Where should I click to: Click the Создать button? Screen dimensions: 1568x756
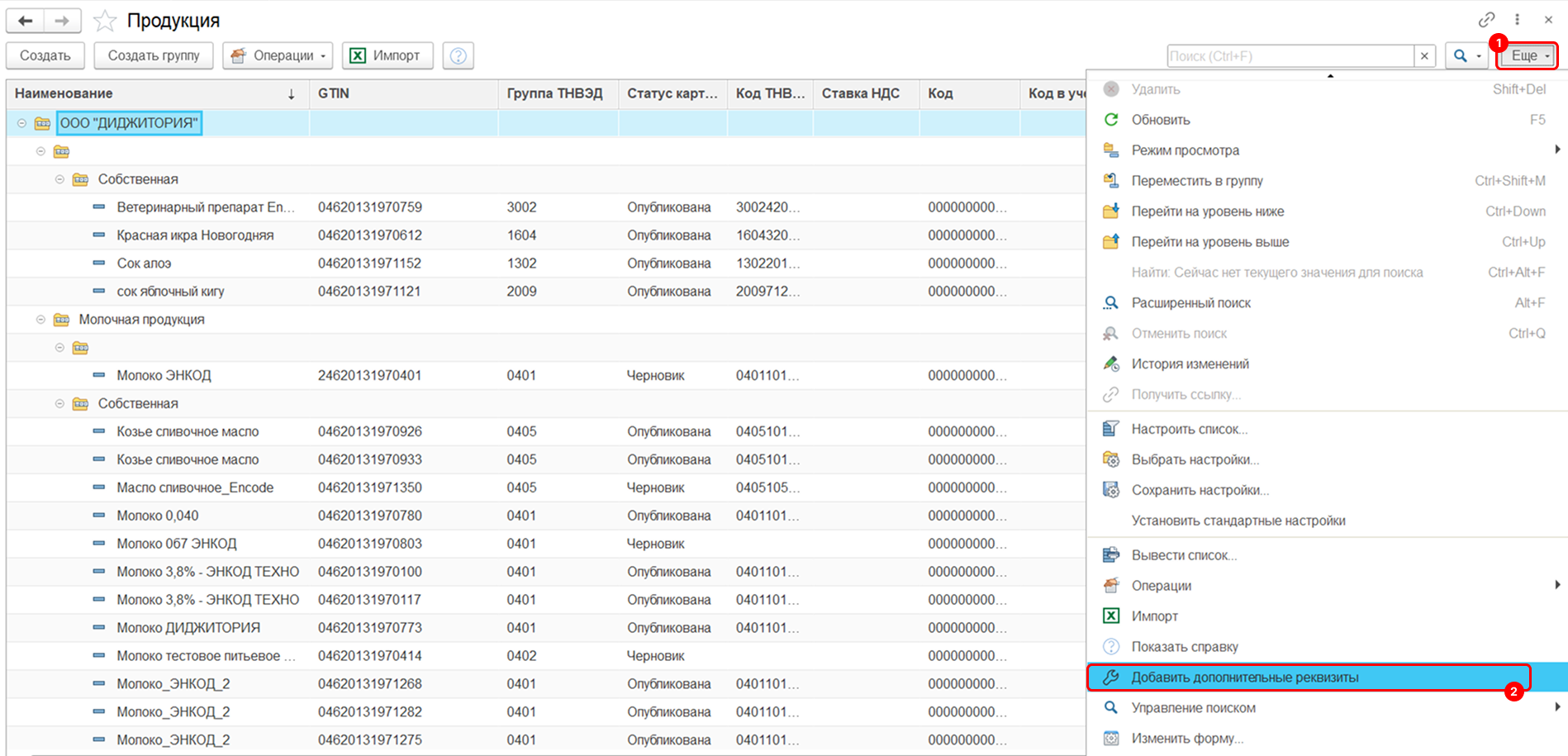coord(45,55)
